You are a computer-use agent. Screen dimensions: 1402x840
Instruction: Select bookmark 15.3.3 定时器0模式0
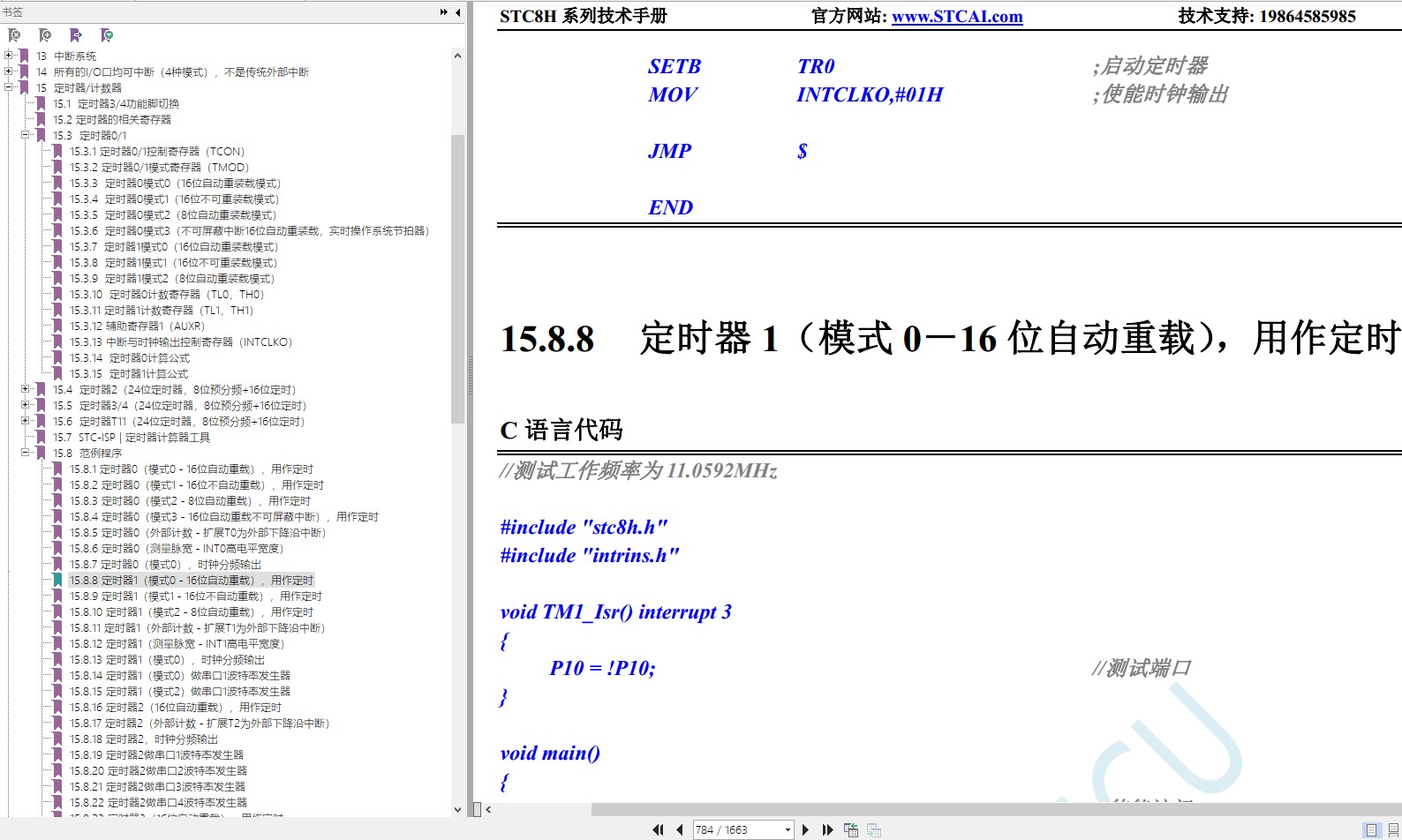coord(175,184)
